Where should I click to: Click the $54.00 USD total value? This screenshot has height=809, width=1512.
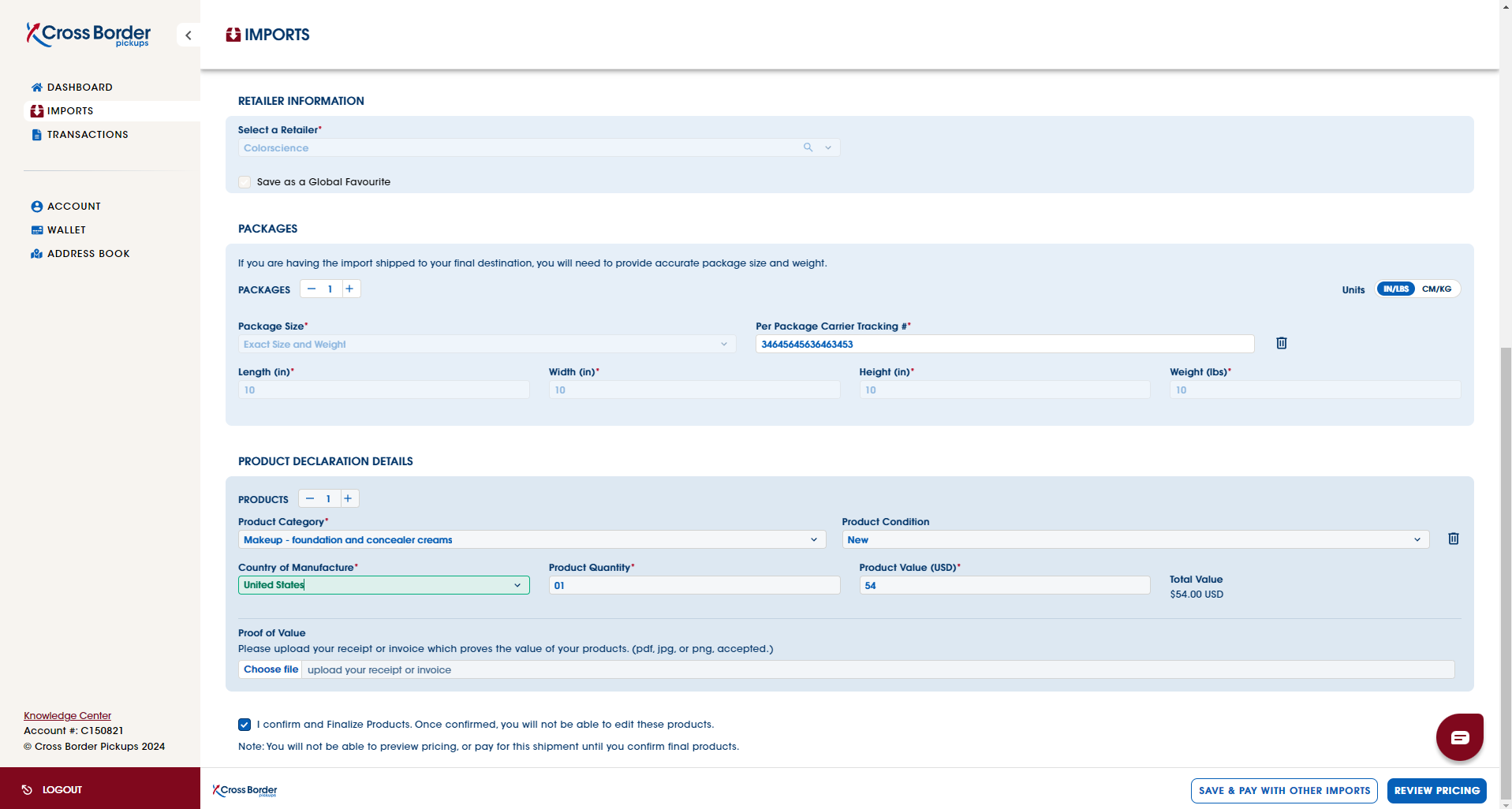(x=1197, y=595)
